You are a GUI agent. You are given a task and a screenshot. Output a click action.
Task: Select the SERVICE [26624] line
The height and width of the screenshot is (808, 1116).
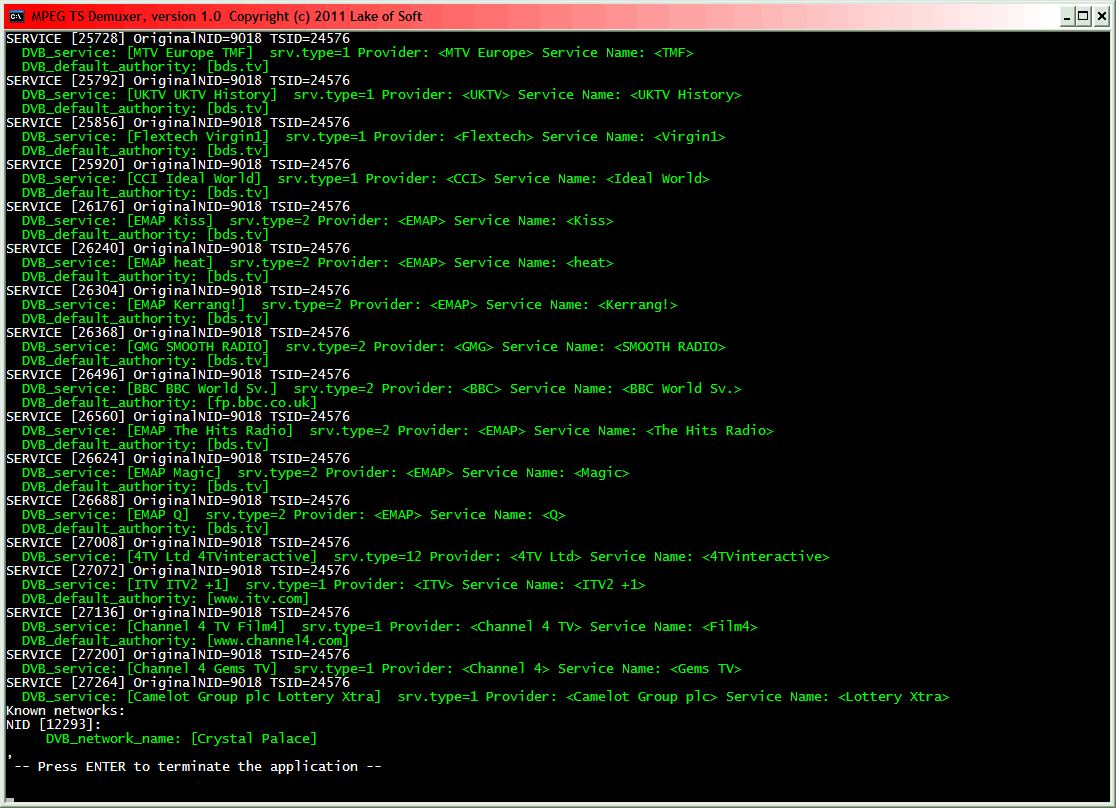coord(178,458)
